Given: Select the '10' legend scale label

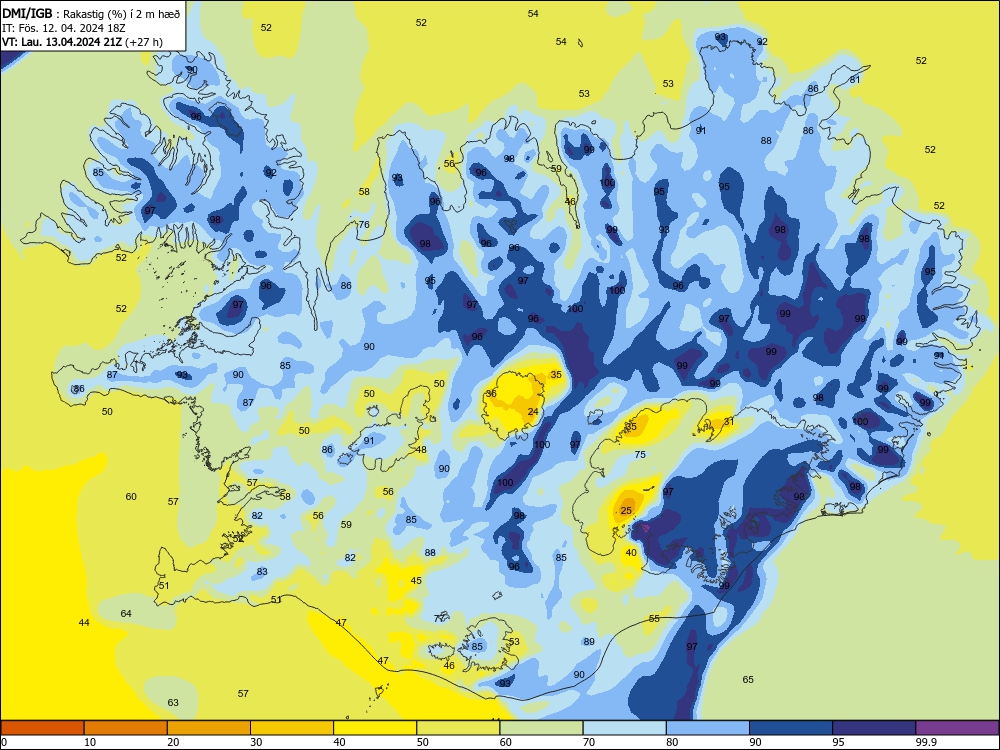Looking at the screenshot, I should (90, 742).
